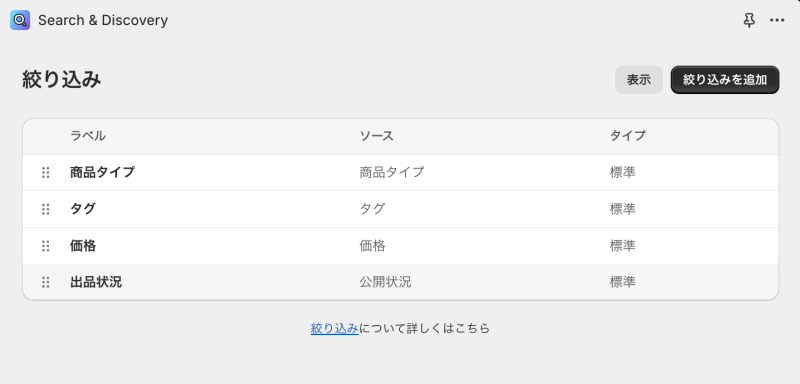Viewport: 800px width, 384px height.
Task: Click drag handle for タグ row
Action: [x=45, y=209]
